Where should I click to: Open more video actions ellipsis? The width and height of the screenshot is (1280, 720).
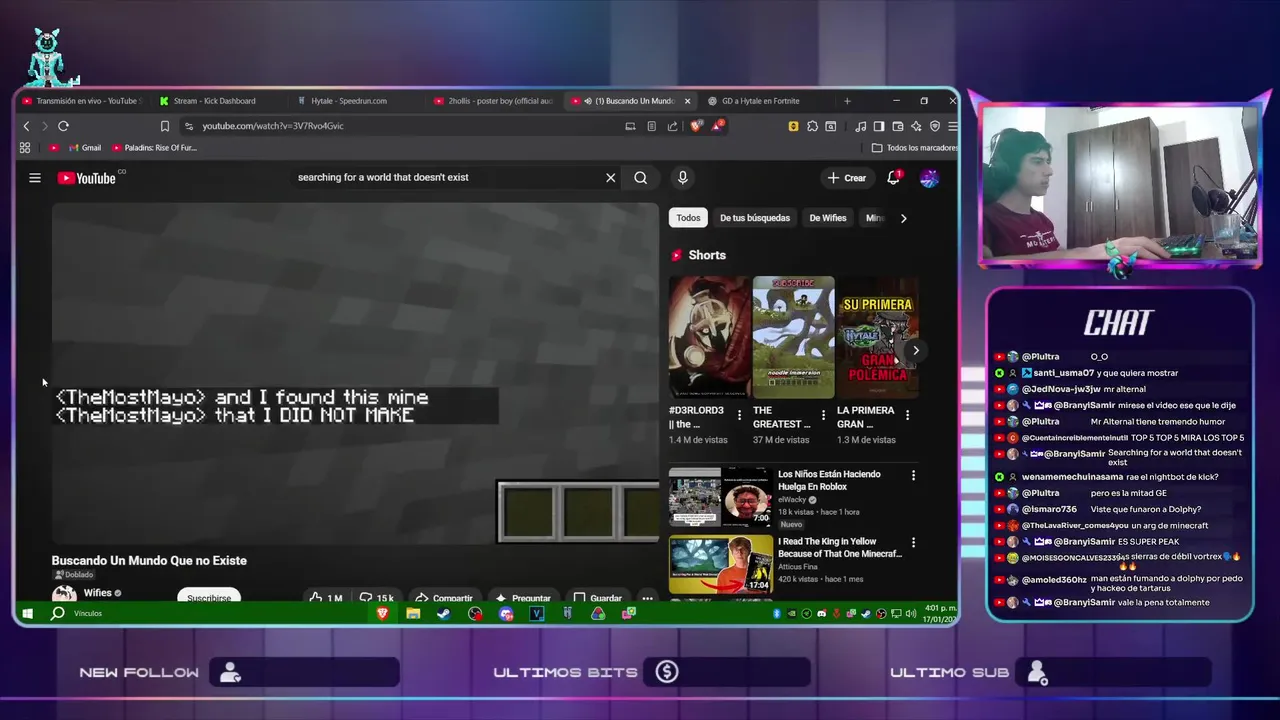coord(647,597)
